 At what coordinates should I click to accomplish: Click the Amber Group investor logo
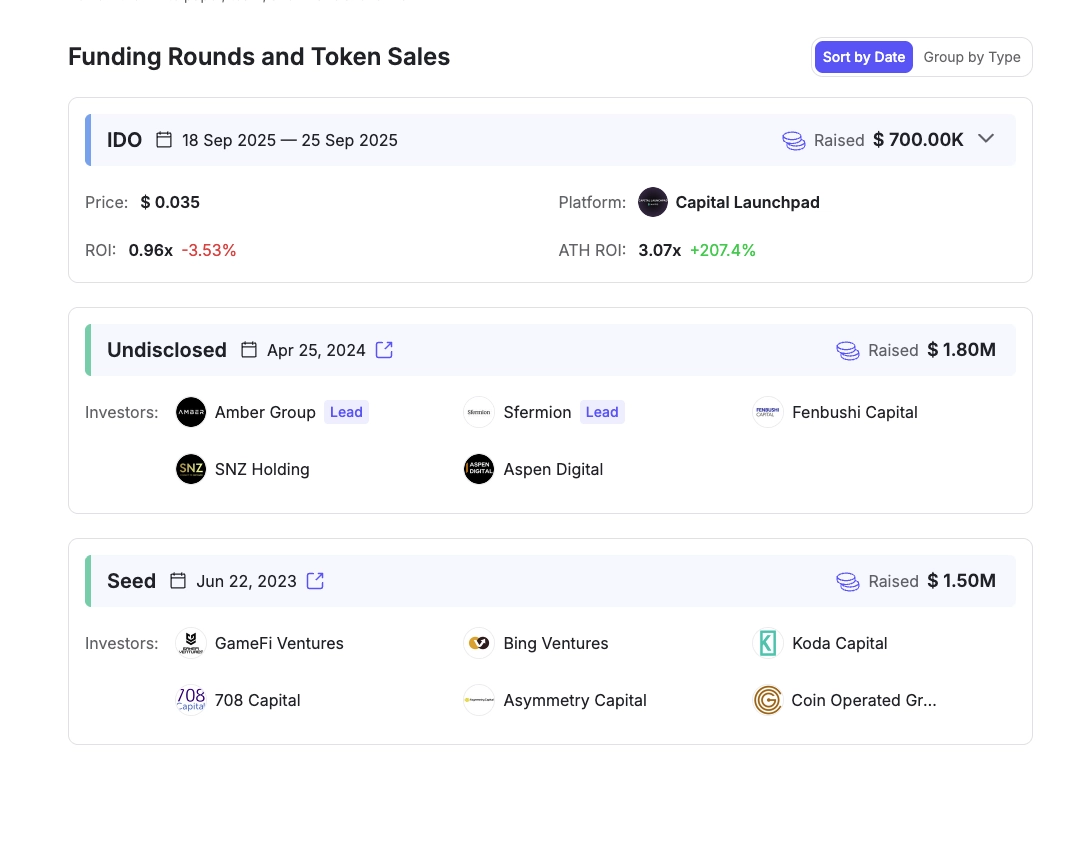[191, 412]
